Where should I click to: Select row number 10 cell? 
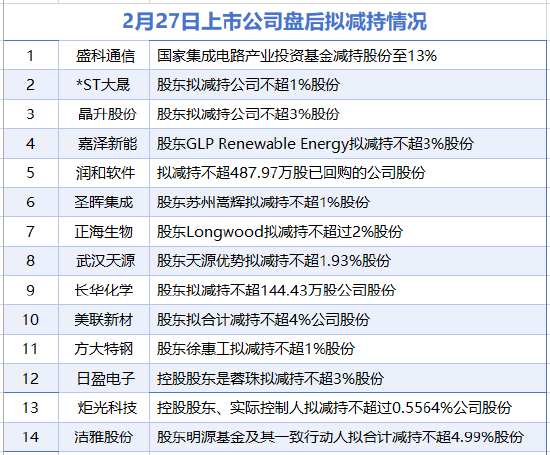[31, 320]
